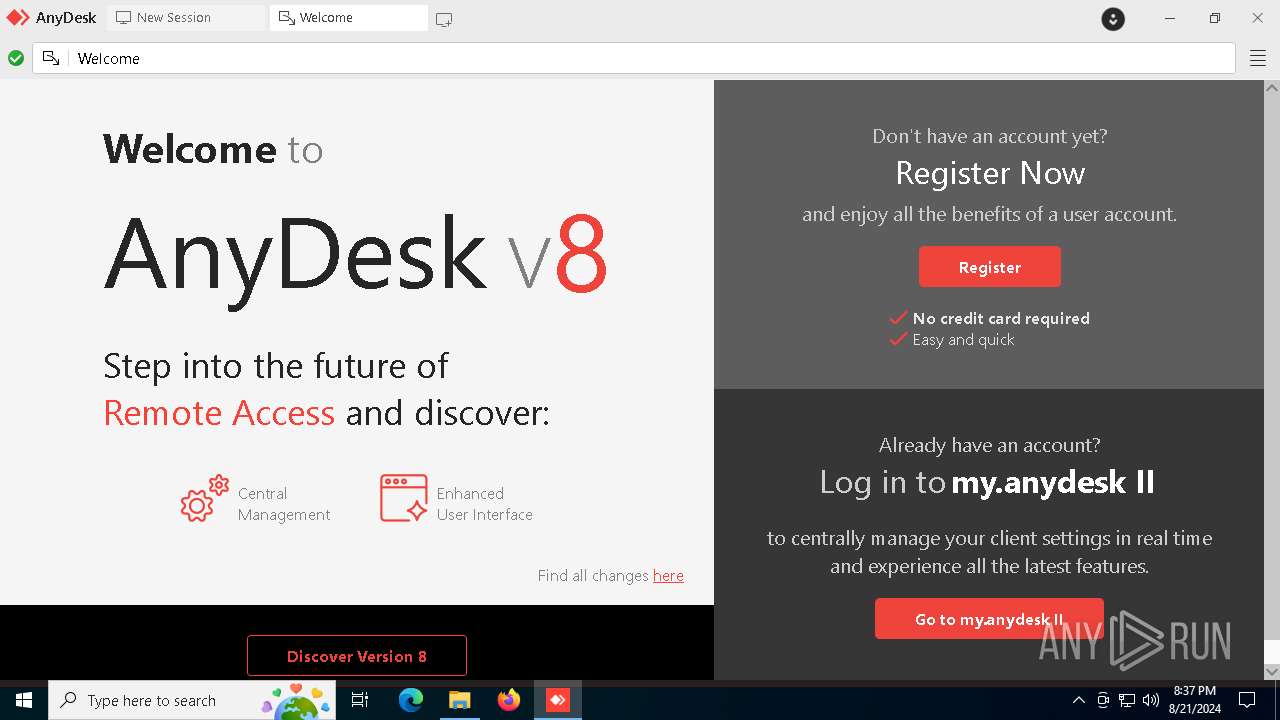Click the Central Management gear icon

[204, 499]
